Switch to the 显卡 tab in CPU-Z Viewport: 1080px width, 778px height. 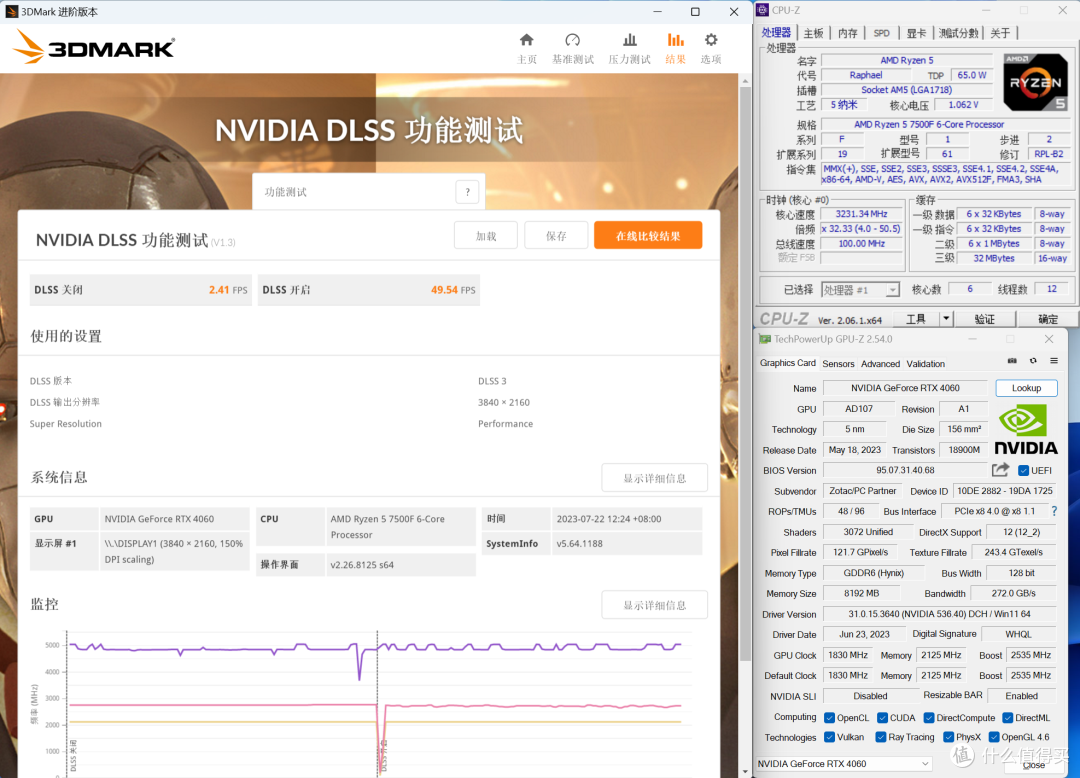click(916, 33)
